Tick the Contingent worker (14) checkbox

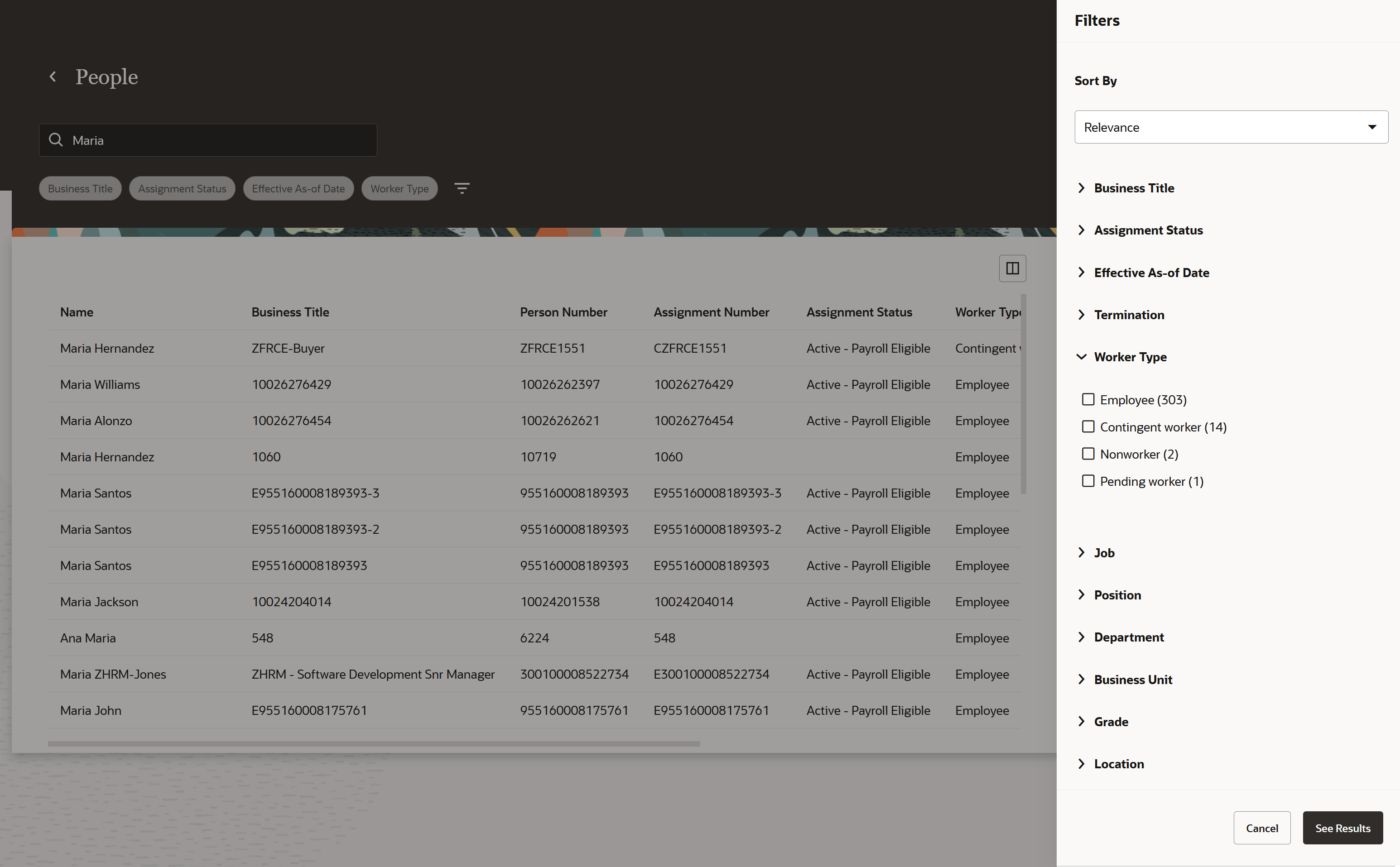tap(1088, 426)
